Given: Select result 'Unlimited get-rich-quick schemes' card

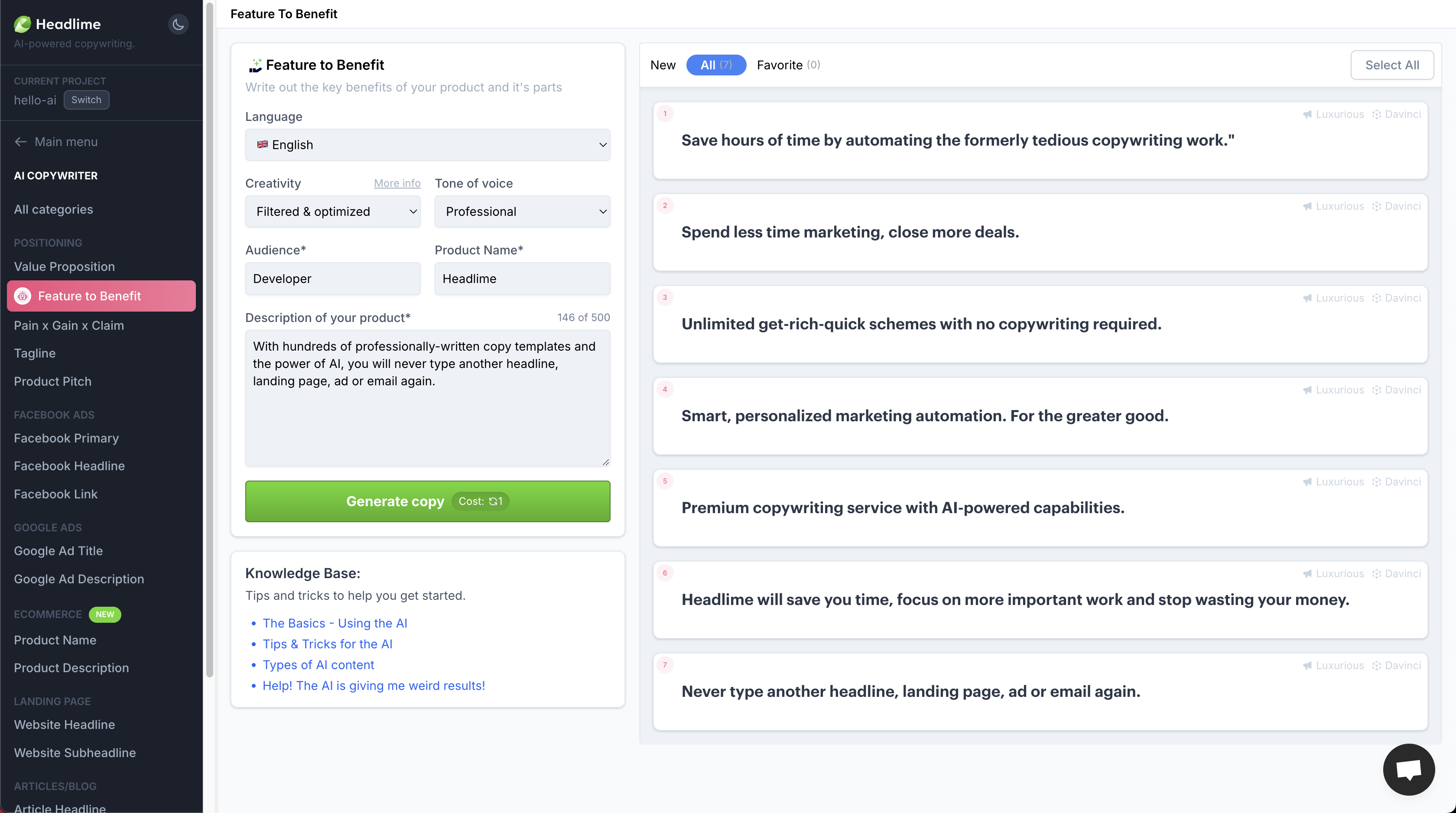Looking at the screenshot, I should click(1040, 324).
